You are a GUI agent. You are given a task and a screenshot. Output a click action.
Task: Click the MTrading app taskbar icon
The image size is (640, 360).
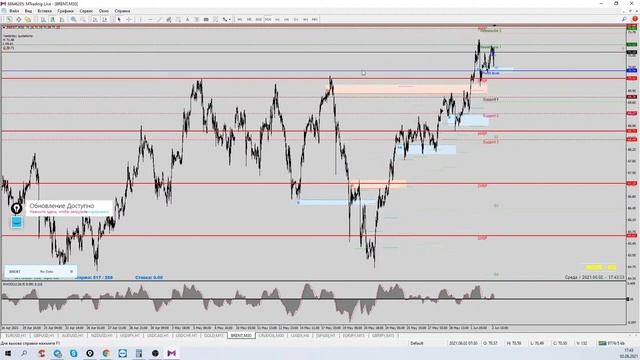tap(171, 353)
